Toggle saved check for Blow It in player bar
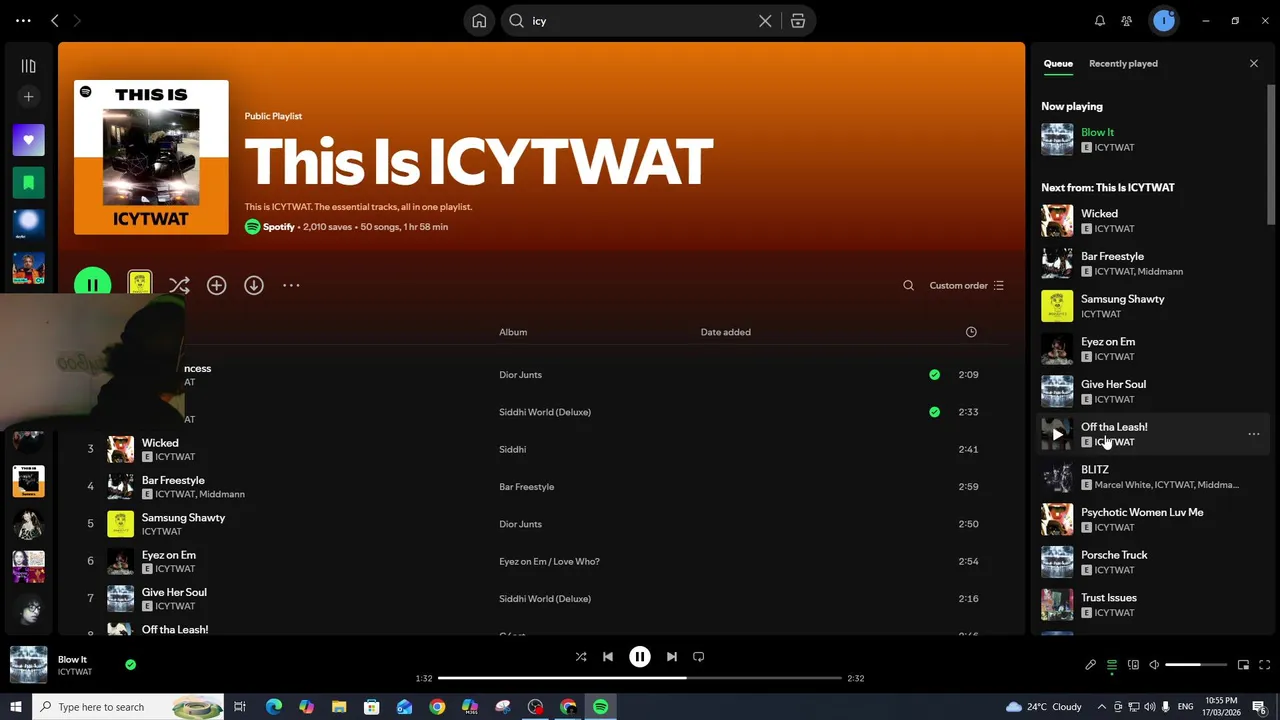This screenshot has height=720, width=1280. [130, 665]
